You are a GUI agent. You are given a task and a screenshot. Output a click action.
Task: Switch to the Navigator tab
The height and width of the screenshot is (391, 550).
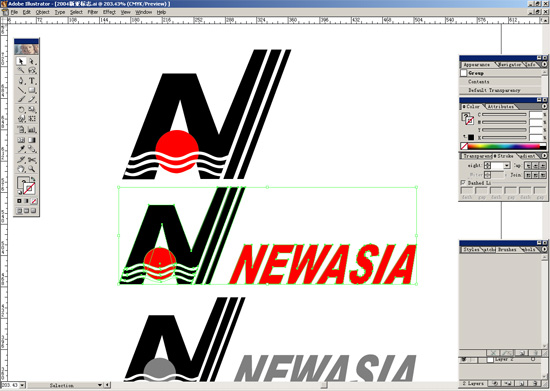pyautogui.click(x=510, y=65)
